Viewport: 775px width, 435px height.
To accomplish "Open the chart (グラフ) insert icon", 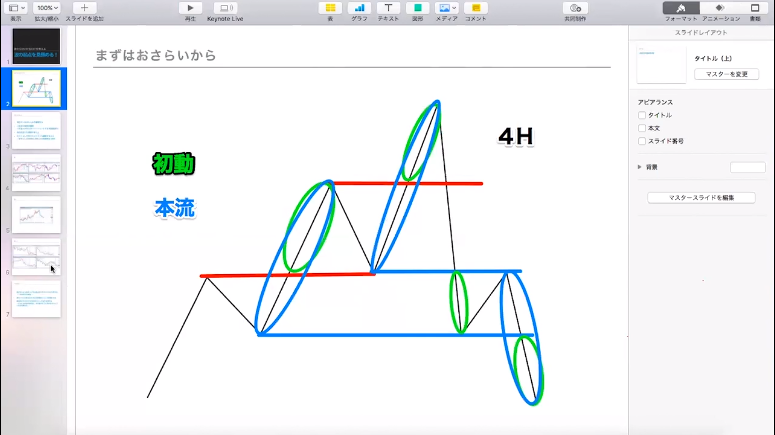I will coord(358,8).
